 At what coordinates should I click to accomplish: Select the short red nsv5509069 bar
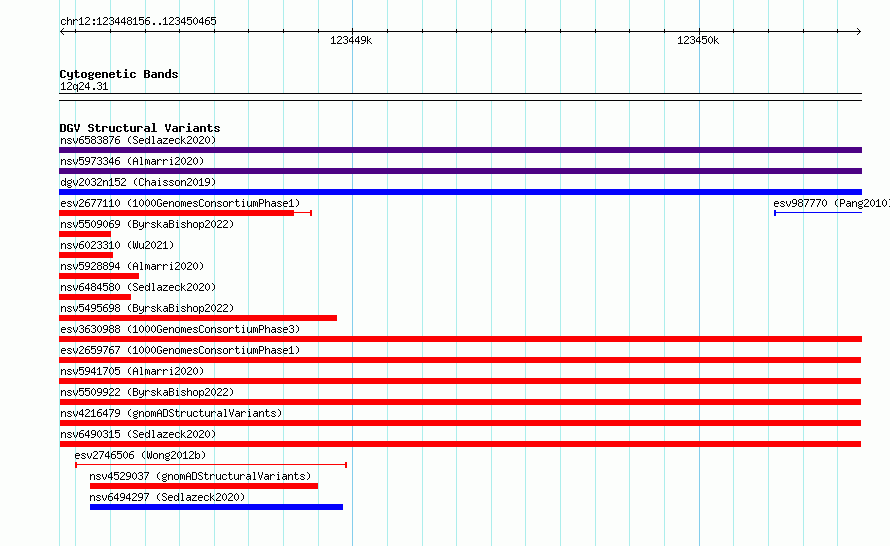[x=85, y=234]
